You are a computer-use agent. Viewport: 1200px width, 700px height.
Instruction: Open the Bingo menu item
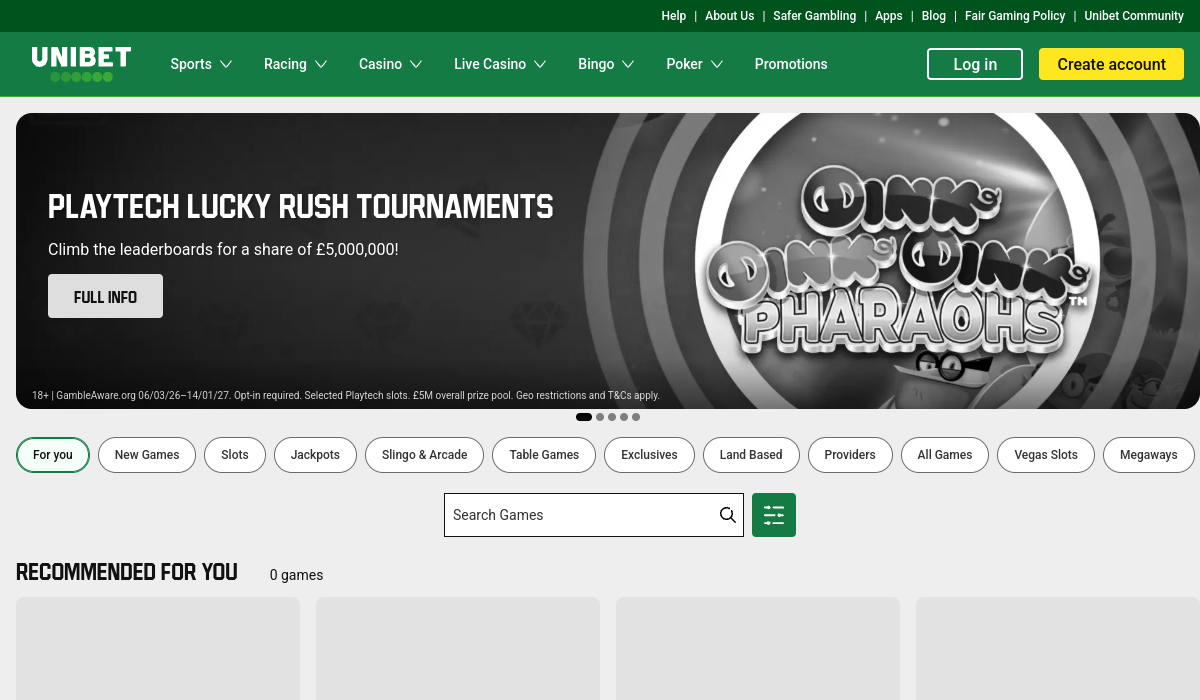(596, 64)
